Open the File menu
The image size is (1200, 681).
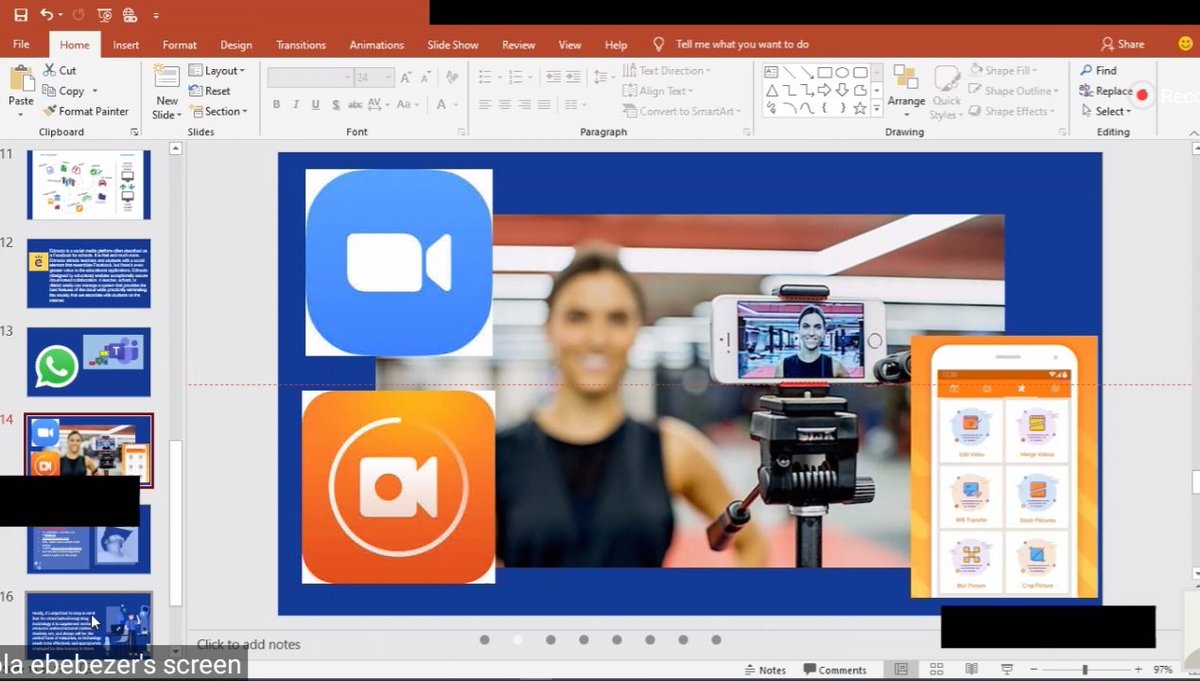tap(21, 45)
